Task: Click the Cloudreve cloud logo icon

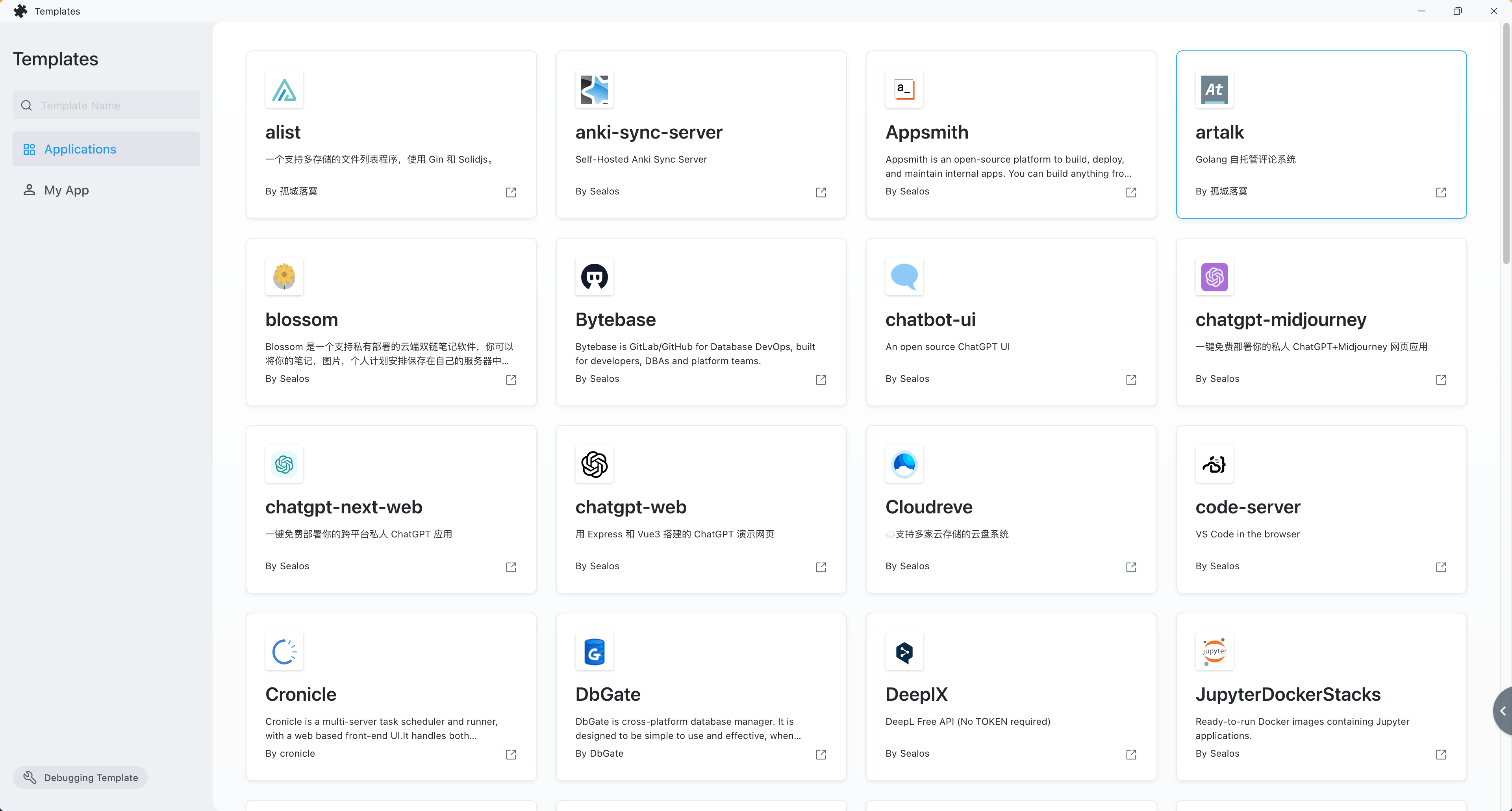Action: click(x=904, y=464)
